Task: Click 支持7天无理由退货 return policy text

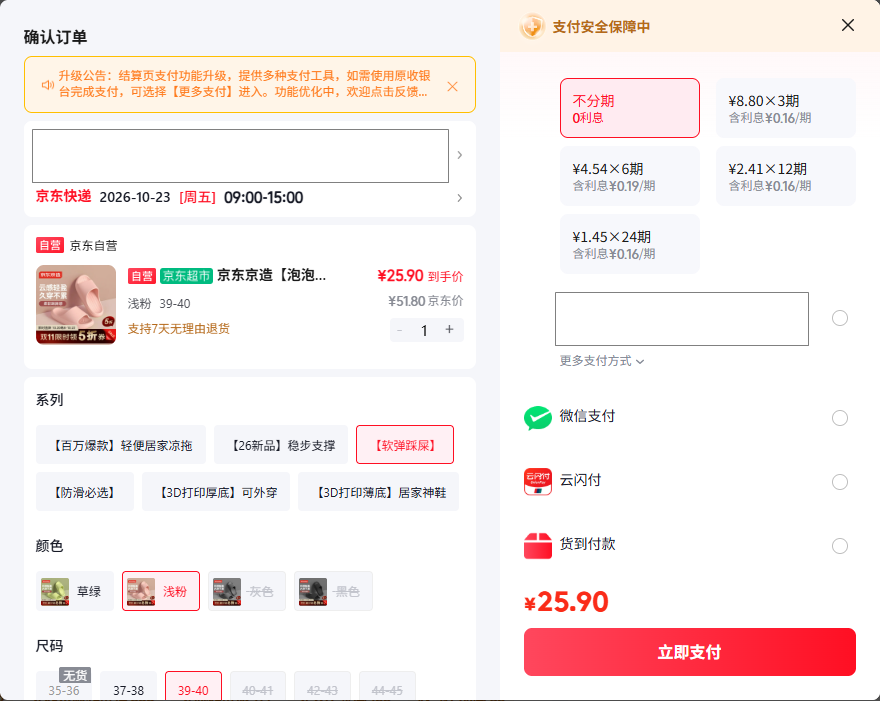Action: pyautogui.click(x=178, y=329)
